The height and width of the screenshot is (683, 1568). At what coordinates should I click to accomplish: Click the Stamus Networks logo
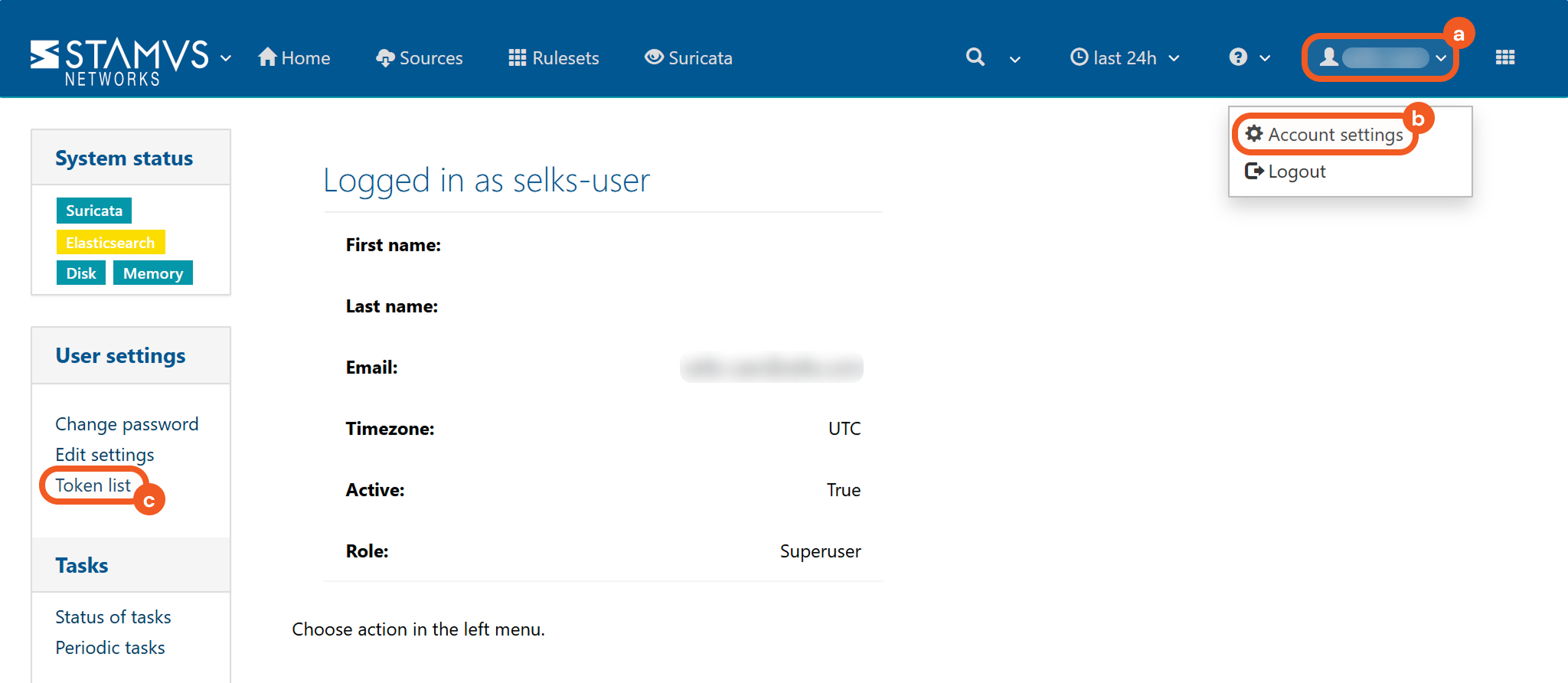tap(119, 60)
